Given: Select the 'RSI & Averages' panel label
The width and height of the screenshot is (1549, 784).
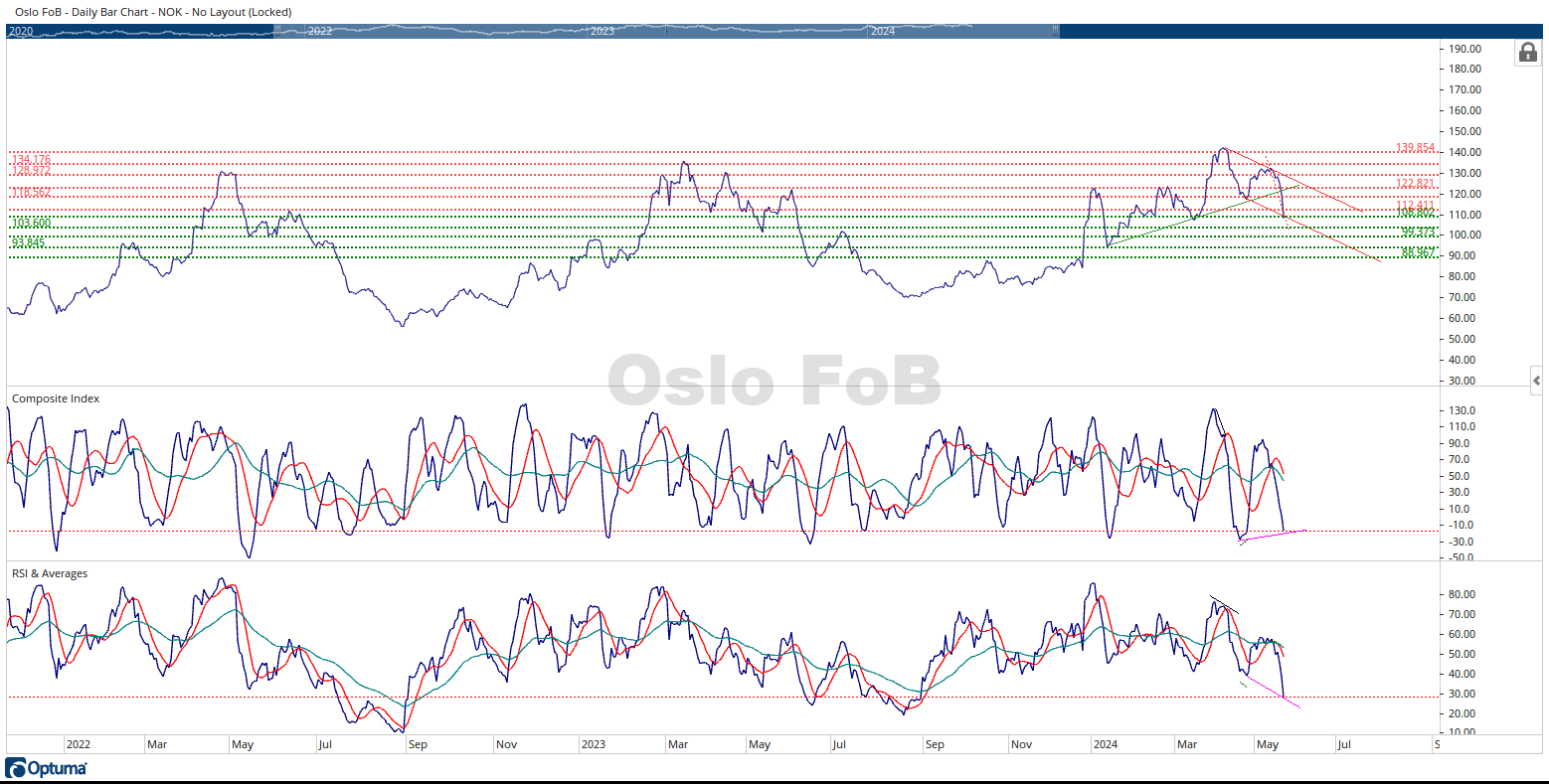Looking at the screenshot, I should (50, 573).
